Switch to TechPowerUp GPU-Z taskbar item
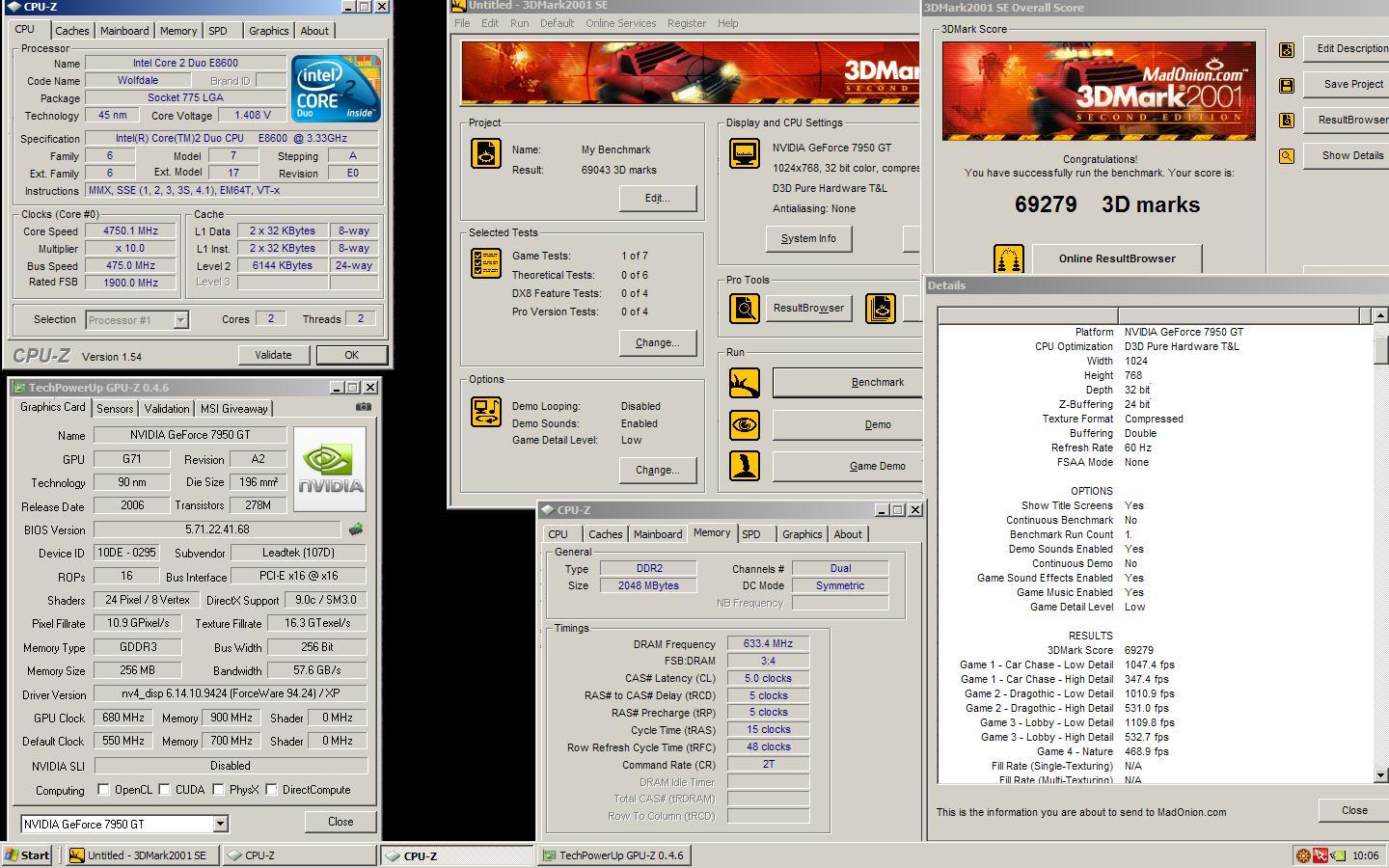This screenshot has height=868, width=1389. 613,855
